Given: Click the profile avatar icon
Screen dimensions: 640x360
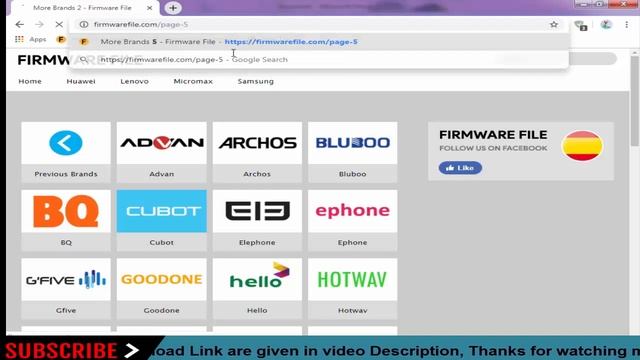Looking at the screenshot, I should pos(606,25).
